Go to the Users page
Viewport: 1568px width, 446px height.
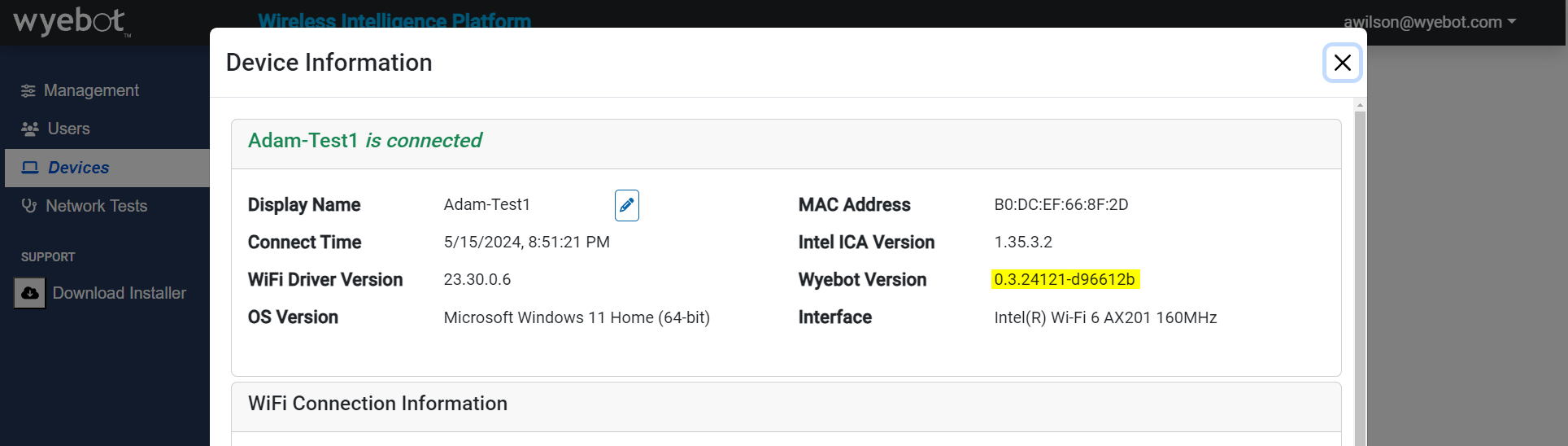click(68, 129)
